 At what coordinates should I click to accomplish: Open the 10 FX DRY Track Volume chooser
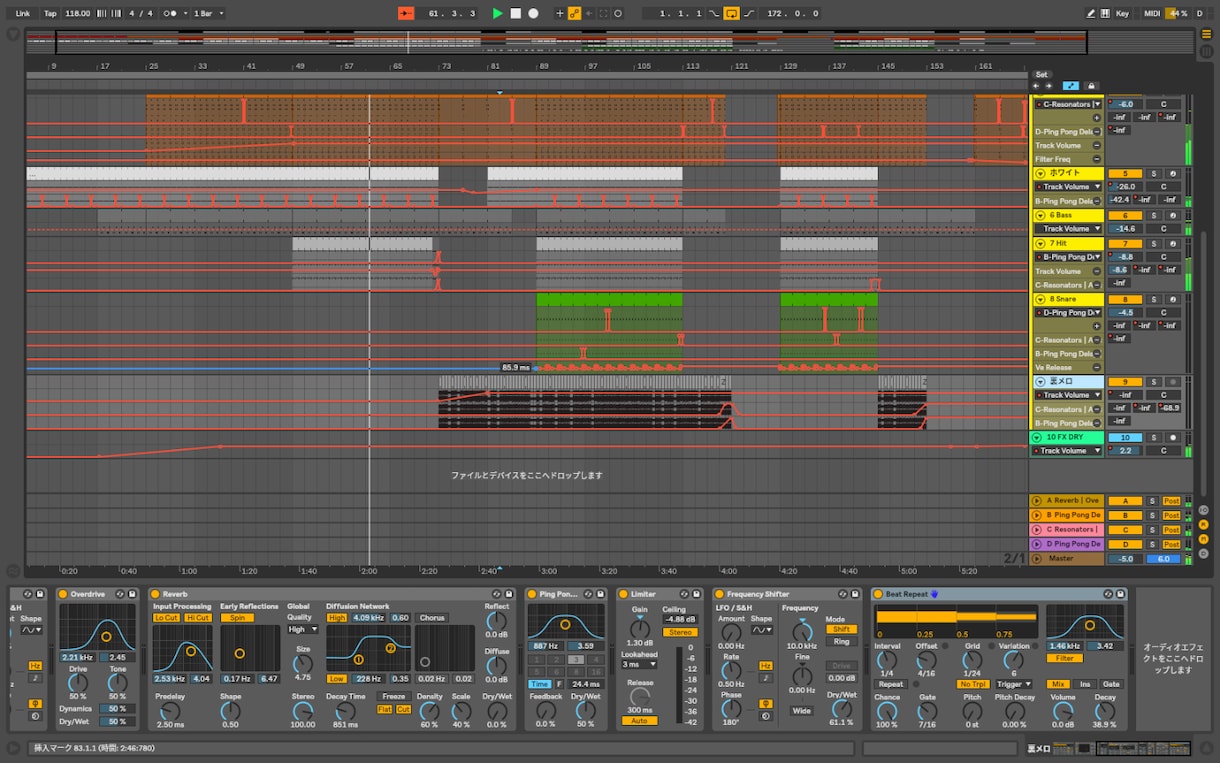pos(1068,450)
